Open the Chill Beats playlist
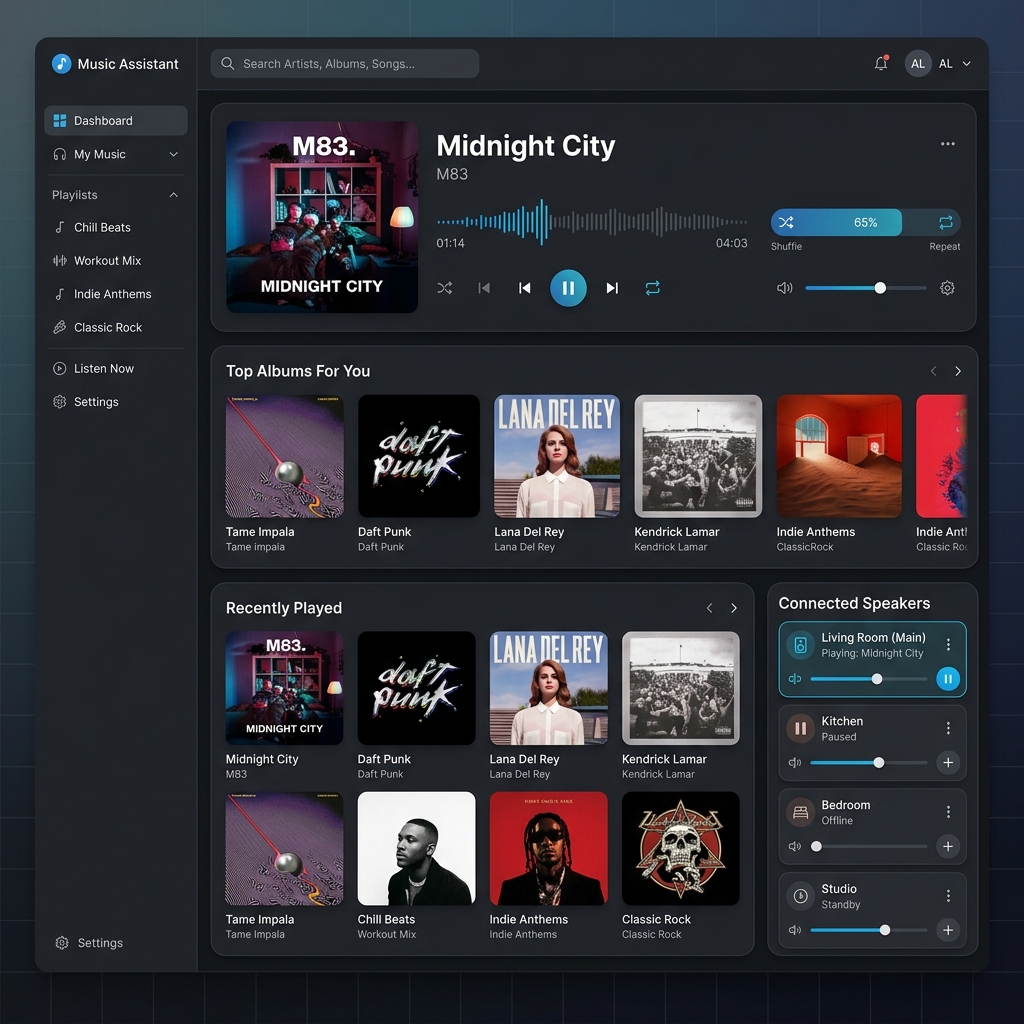This screenshot has width=1024, height=1024. [x=102, y=227]
